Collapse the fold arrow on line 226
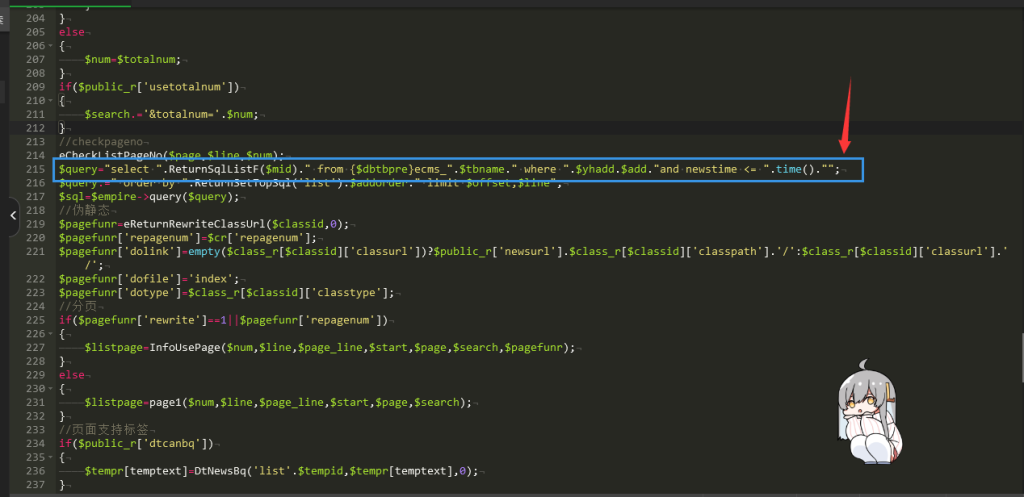Image resolution: width=1024 pixels, height=497 pixels. (50, 334)
